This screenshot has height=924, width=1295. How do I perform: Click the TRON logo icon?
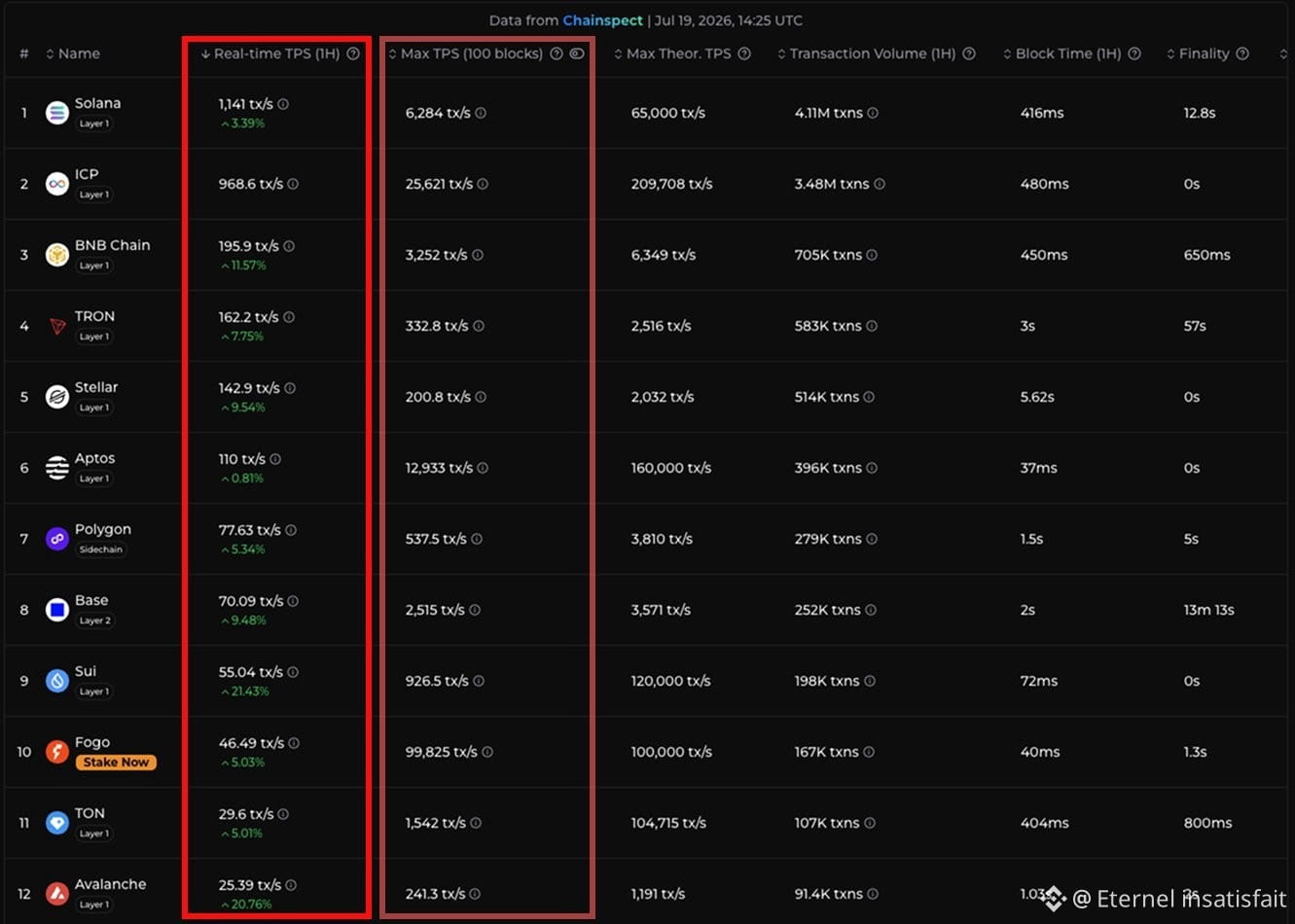[57, 326]
